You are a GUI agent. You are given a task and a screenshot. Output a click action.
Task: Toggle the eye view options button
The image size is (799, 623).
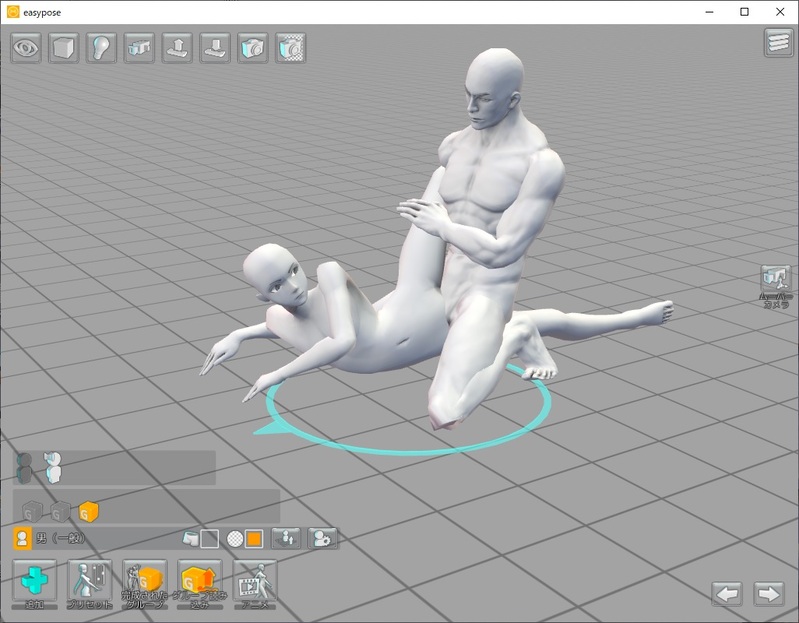tap(26, 48)
